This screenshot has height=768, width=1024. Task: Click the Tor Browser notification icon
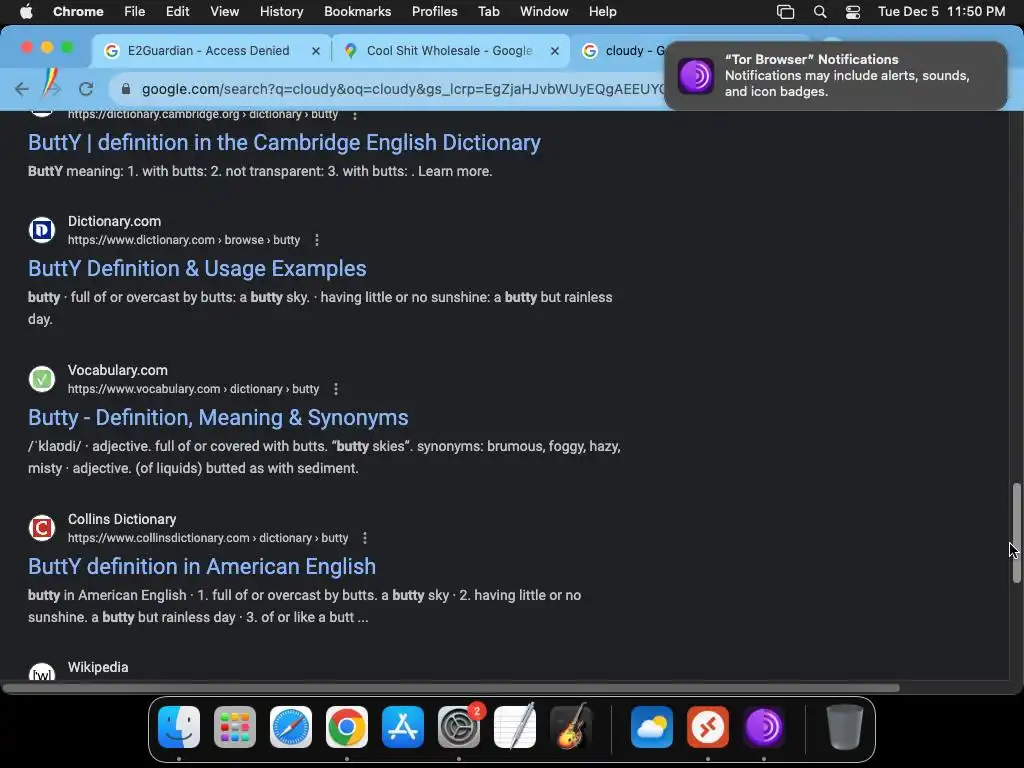coord(696,76)
